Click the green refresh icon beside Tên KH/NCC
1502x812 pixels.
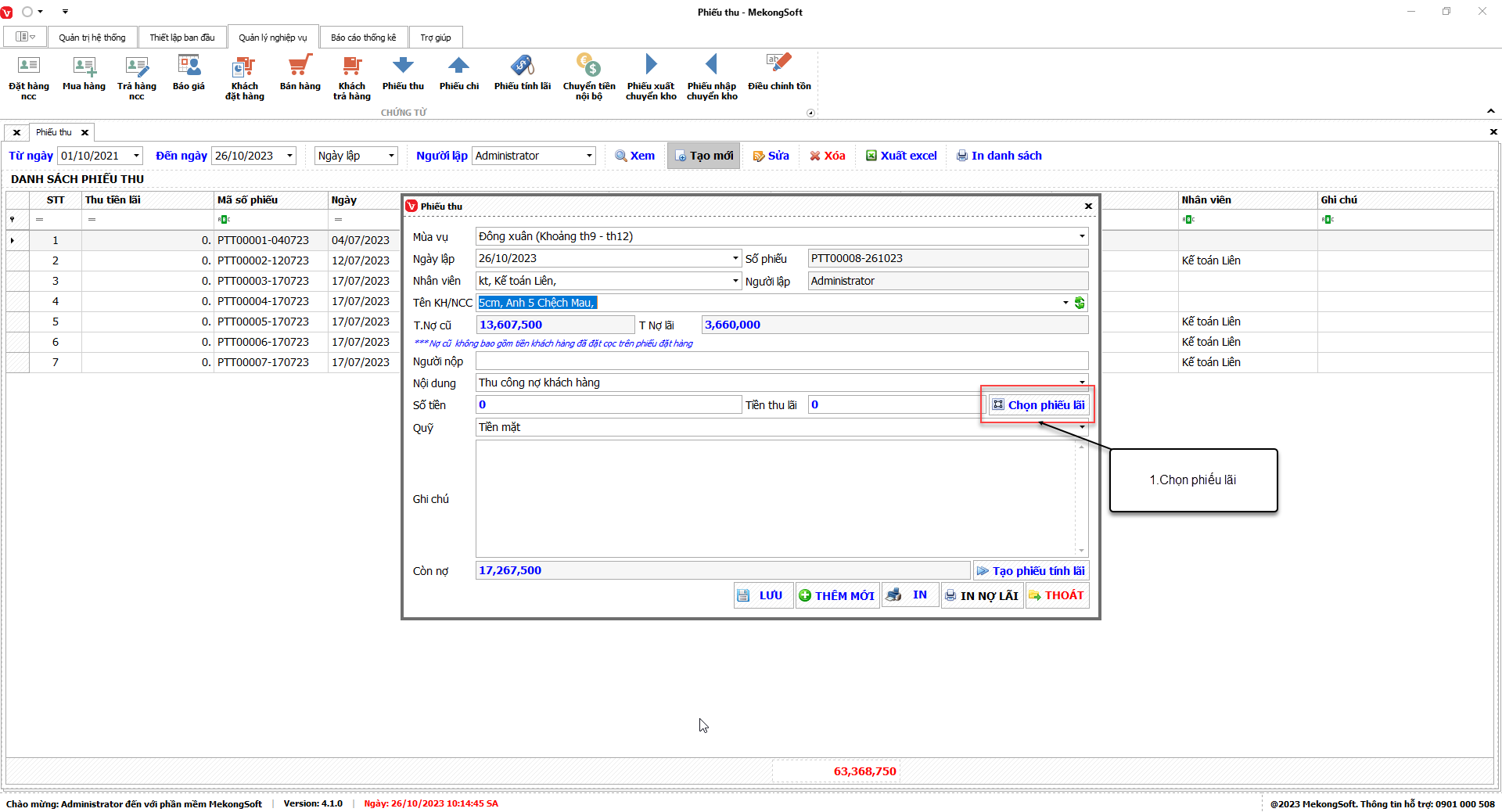pos(1080,303)
